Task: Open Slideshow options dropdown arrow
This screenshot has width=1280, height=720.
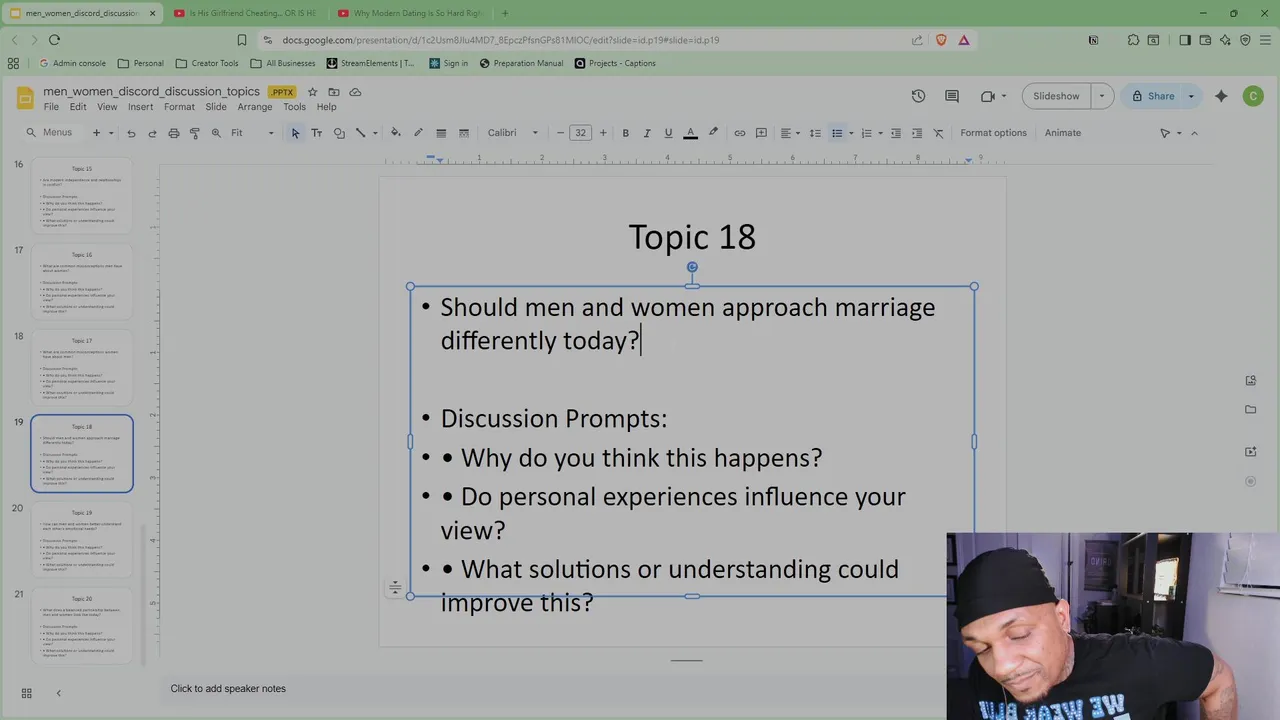Action: click(x=1102, y=96)
